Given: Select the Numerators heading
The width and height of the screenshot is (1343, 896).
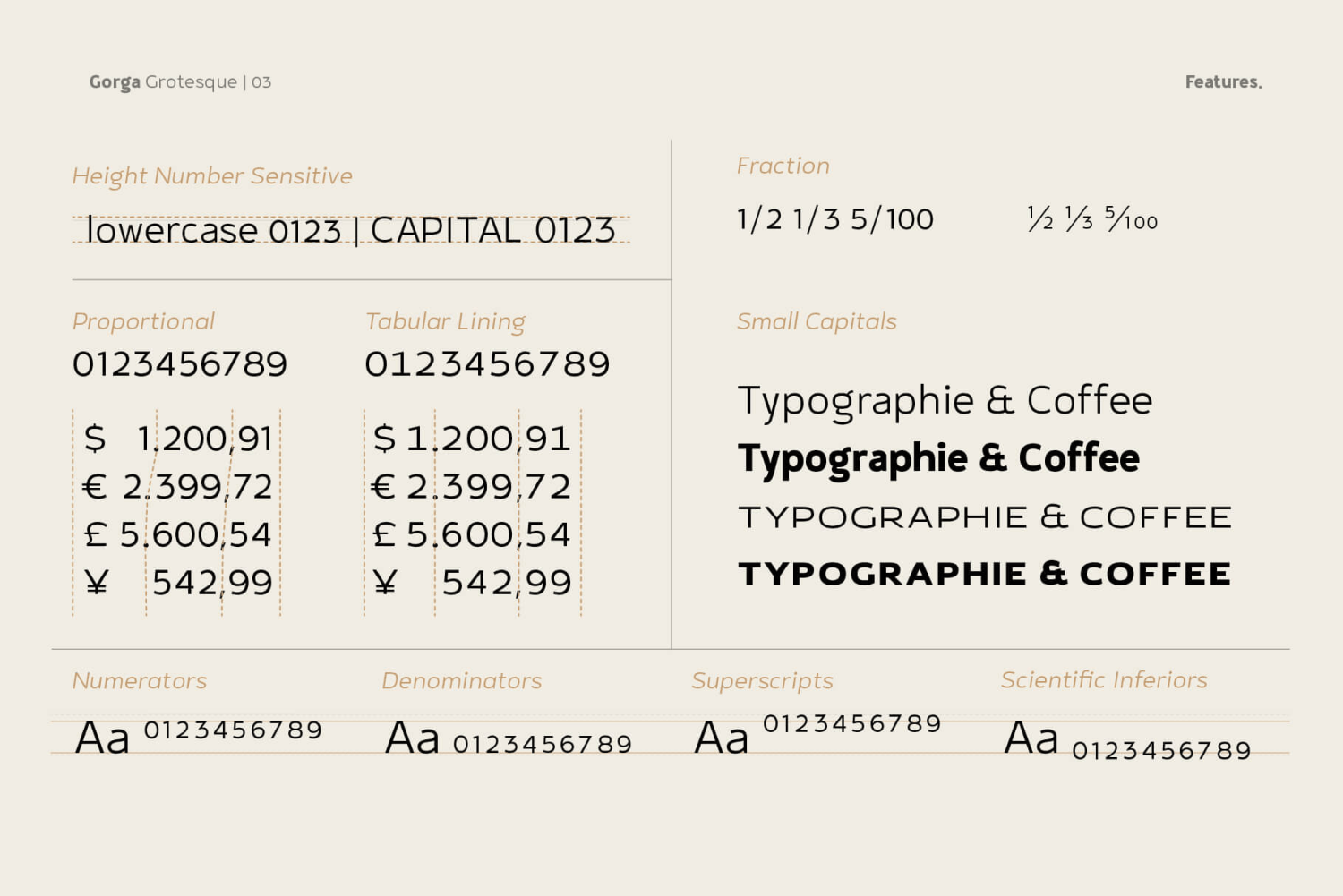Looking at the screenshot, I should coord(140,681).
